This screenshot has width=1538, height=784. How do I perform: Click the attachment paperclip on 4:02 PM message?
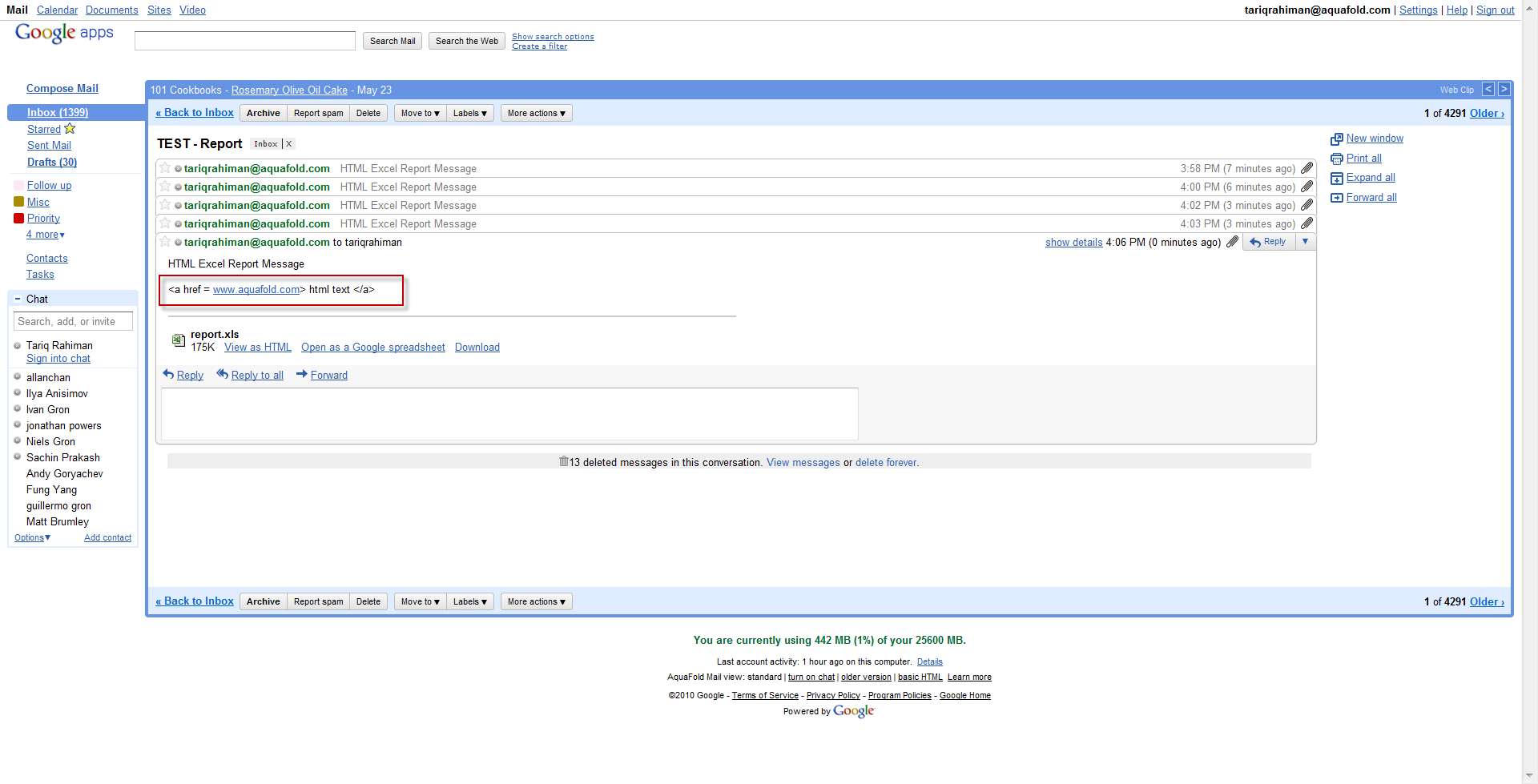[1306, 205]
